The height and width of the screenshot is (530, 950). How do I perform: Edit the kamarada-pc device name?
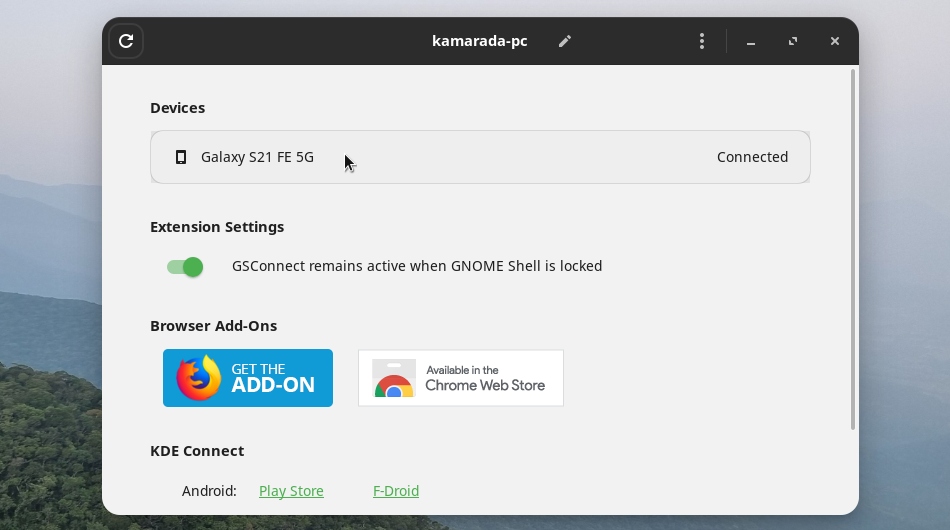(x=565, y=41)
